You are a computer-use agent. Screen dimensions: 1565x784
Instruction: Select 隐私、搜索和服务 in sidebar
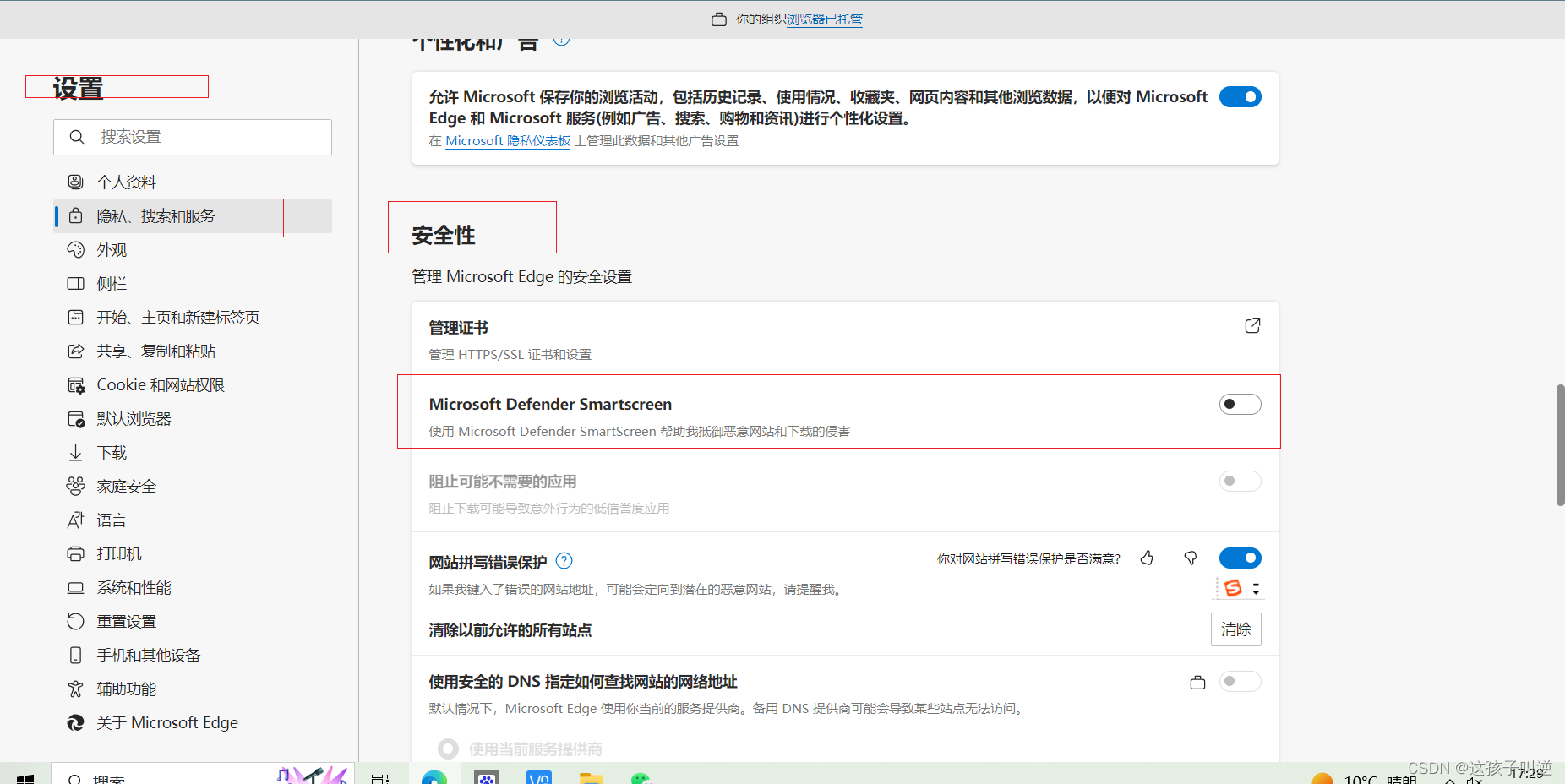click(x=193, y=216)
